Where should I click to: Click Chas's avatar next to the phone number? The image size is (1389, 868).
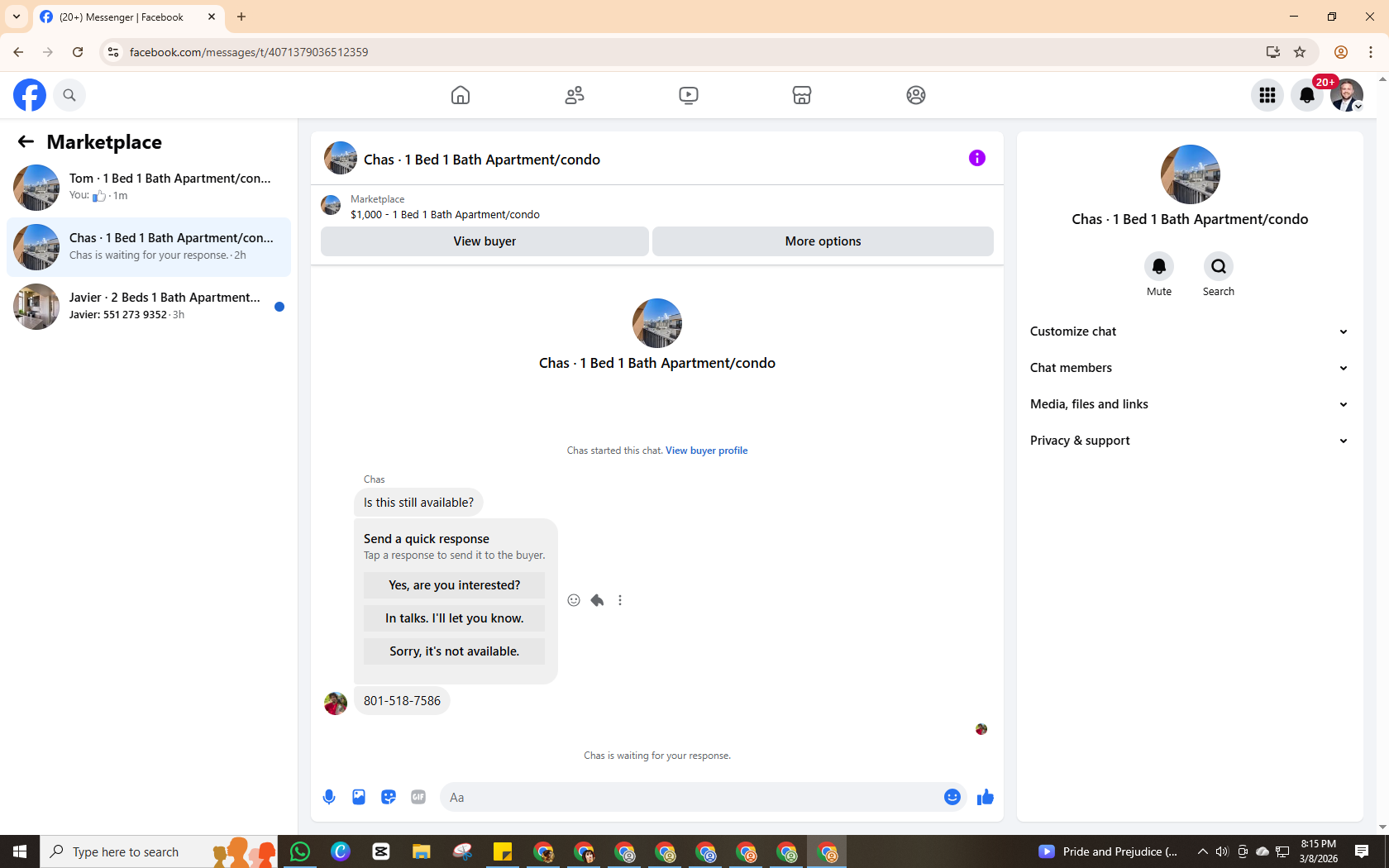click(x=336, y=703)
